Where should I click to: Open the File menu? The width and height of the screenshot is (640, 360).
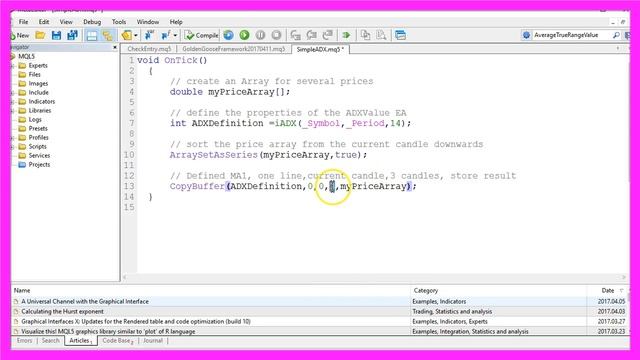[24, 22]
